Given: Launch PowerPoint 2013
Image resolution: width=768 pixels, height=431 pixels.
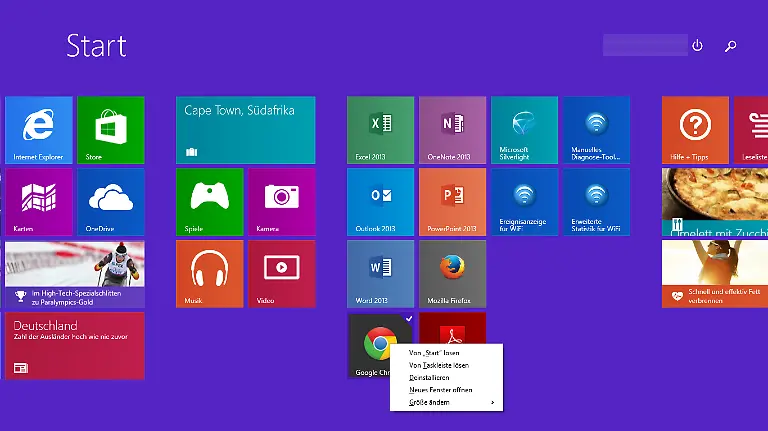Looking at the screenshot, I should pos(453,202).
